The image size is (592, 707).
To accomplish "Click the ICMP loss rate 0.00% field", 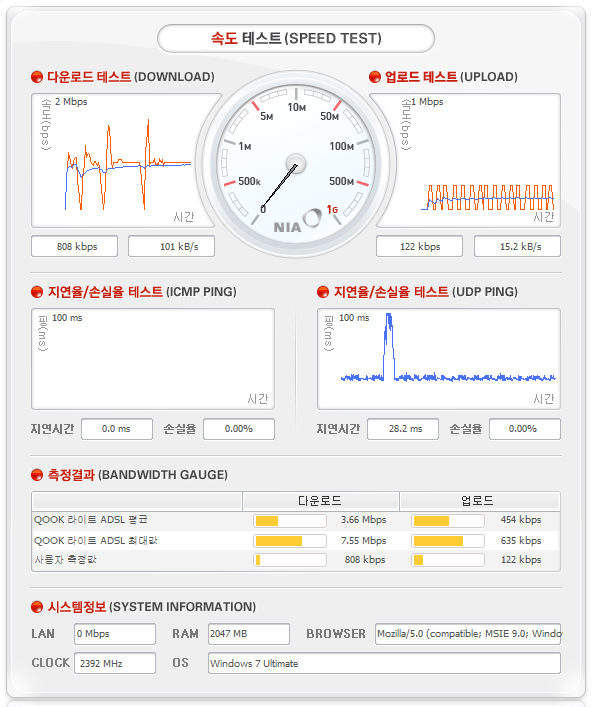I will (239, 429).
